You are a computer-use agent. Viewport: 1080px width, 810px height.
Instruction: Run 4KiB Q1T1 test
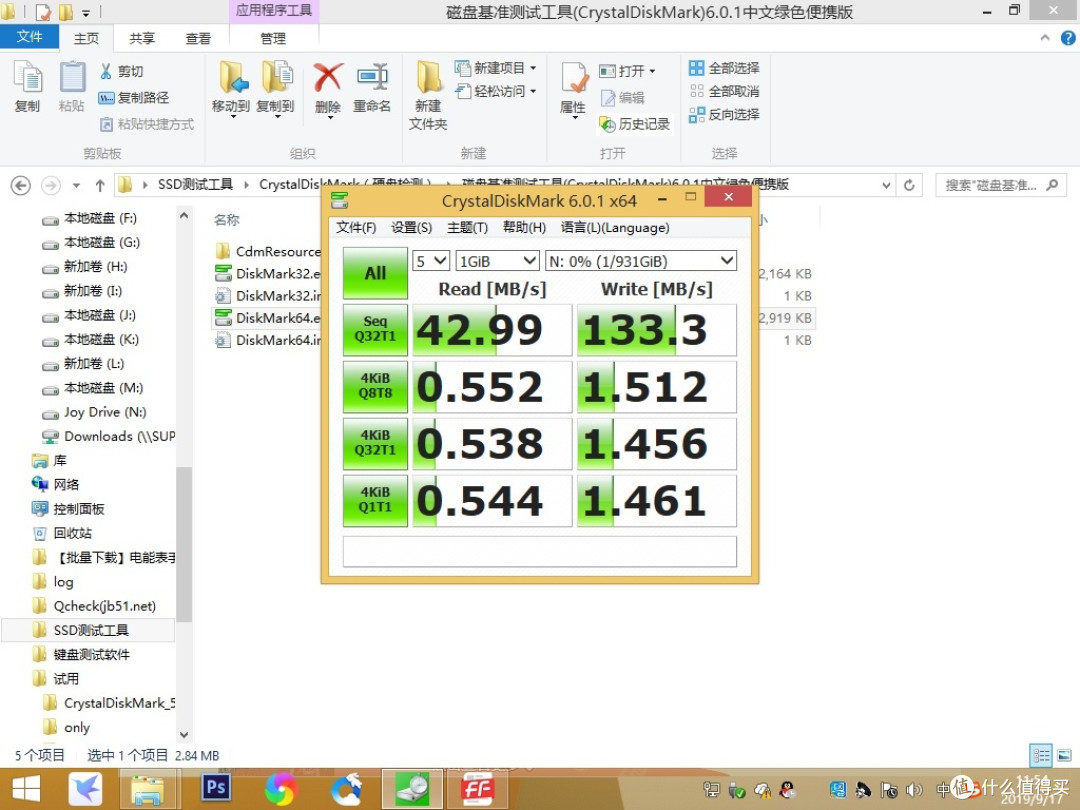pyautogui.click(x=375, y=501)
